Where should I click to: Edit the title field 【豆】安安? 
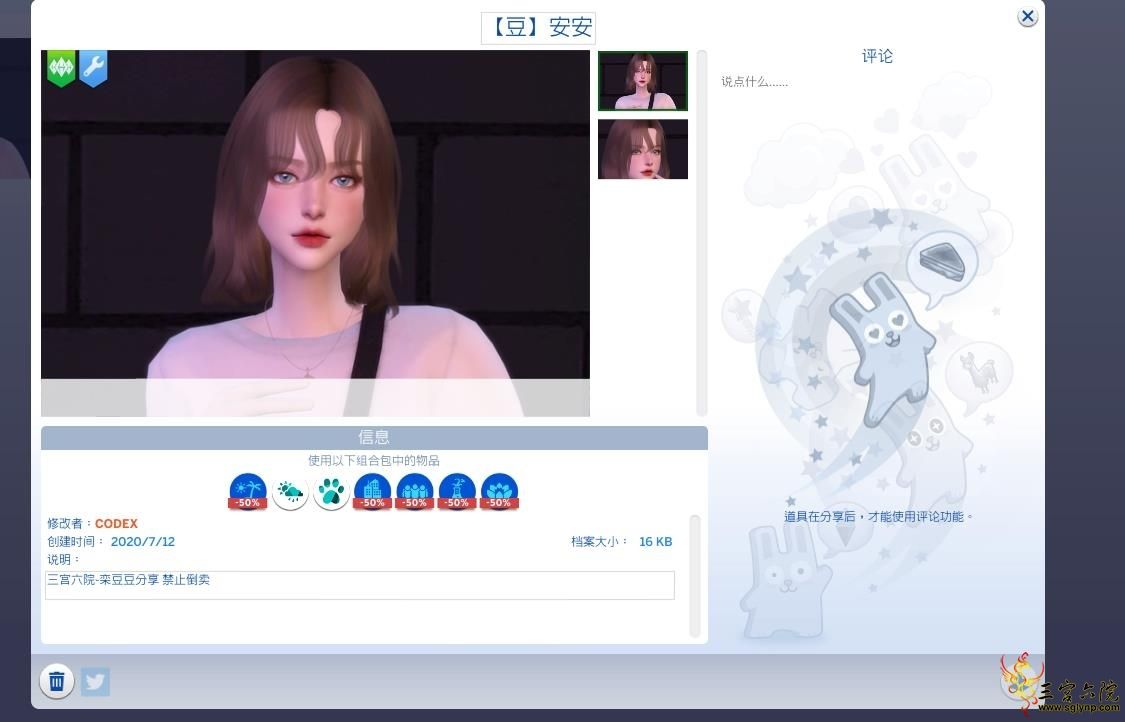pos(538,28)
